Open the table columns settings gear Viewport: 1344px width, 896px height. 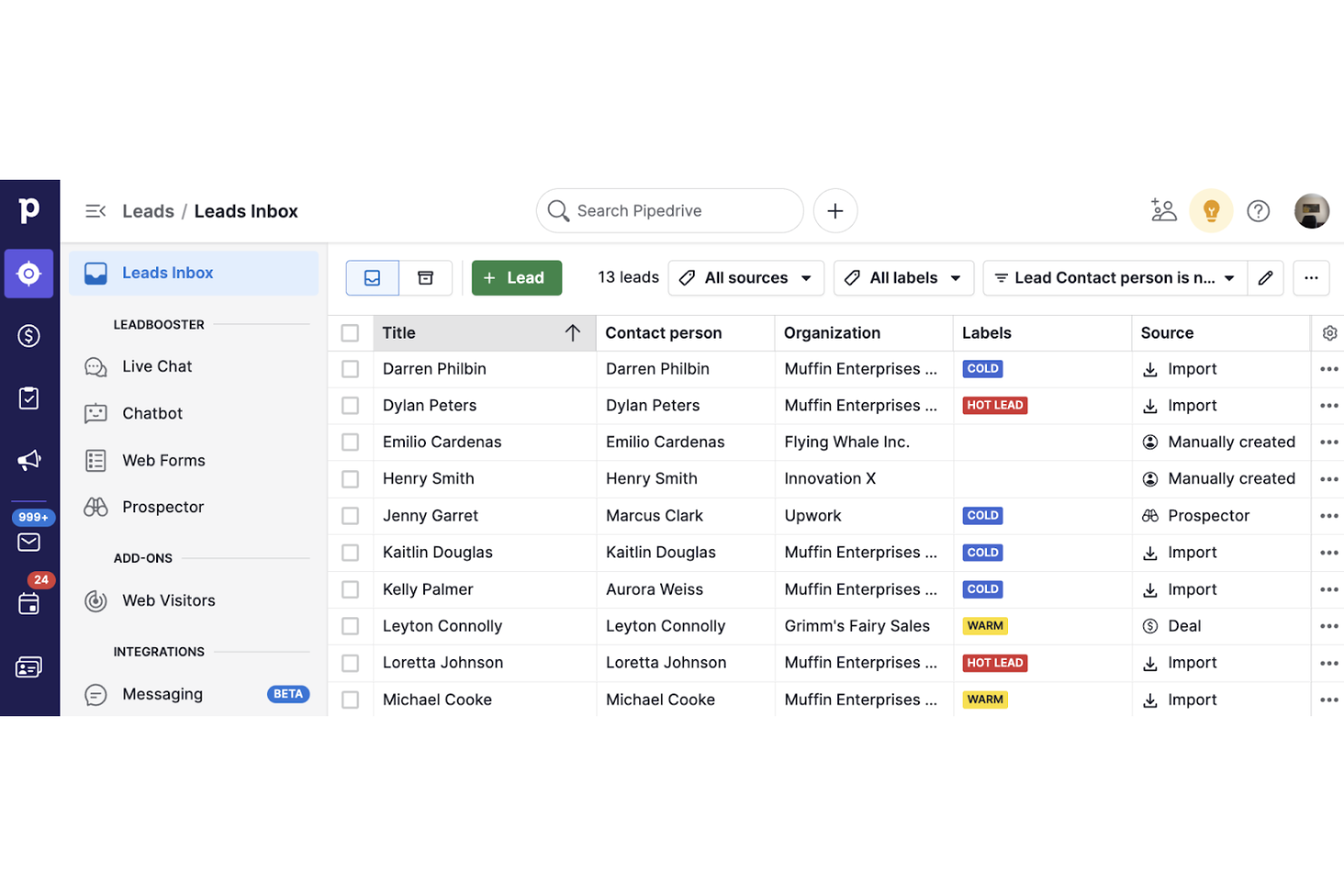(1329, 333)
